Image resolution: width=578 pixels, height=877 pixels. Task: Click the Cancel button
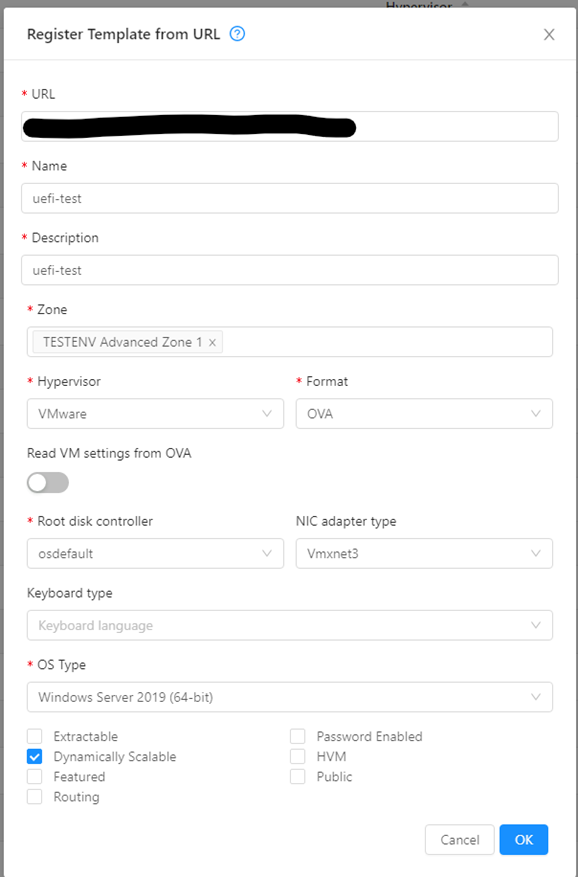coord(460,840)
